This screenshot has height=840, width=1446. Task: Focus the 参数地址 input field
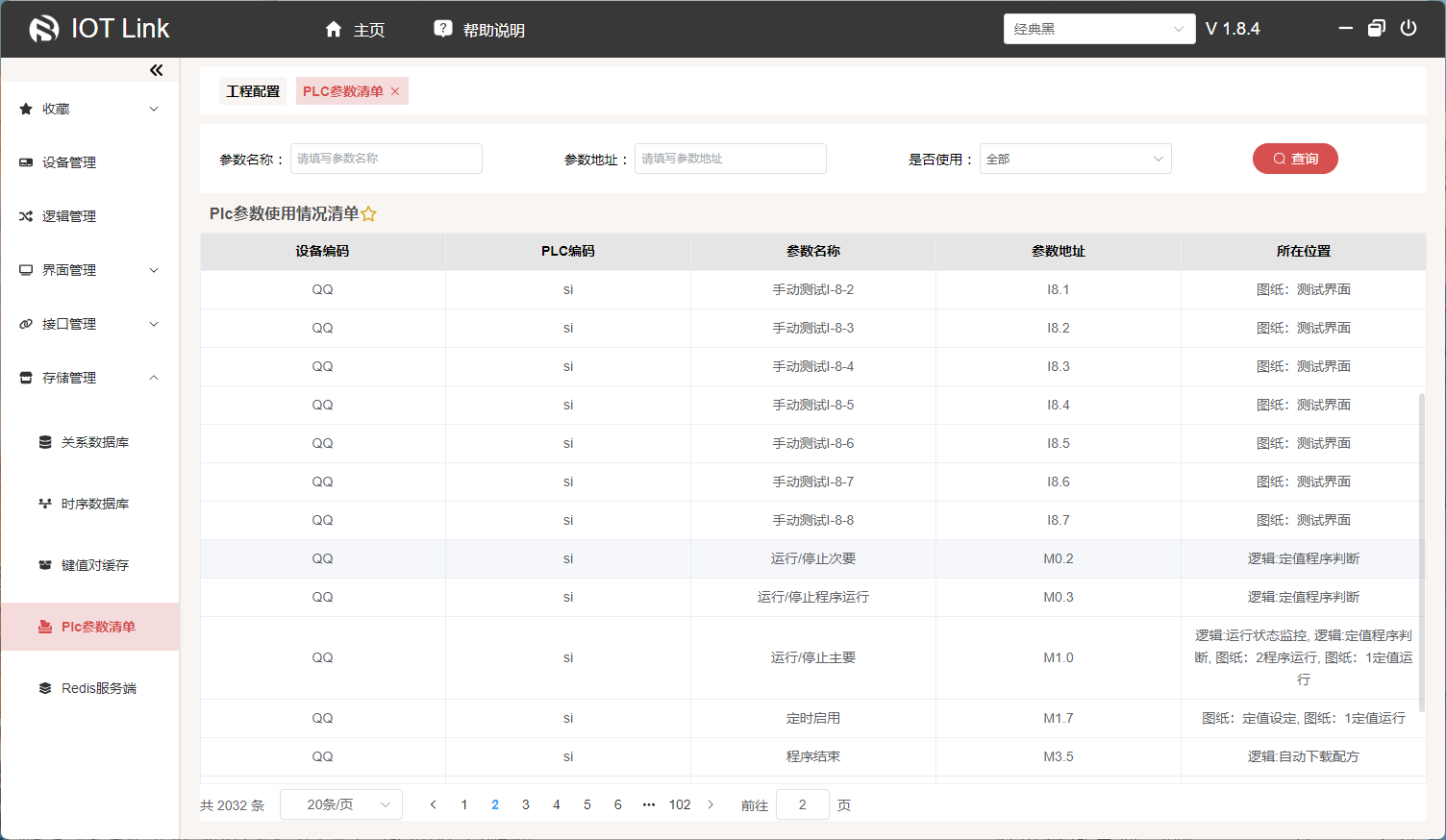point(731,159)
